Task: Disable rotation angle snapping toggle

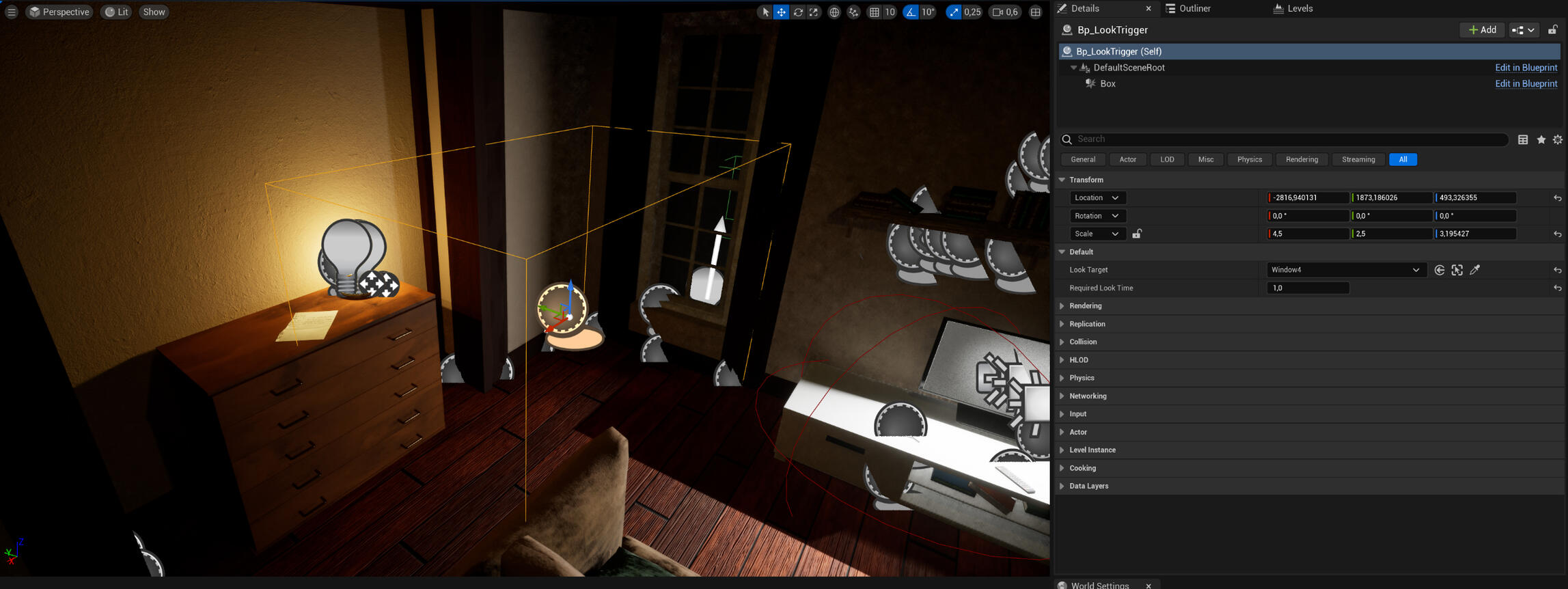Action: 911,12
